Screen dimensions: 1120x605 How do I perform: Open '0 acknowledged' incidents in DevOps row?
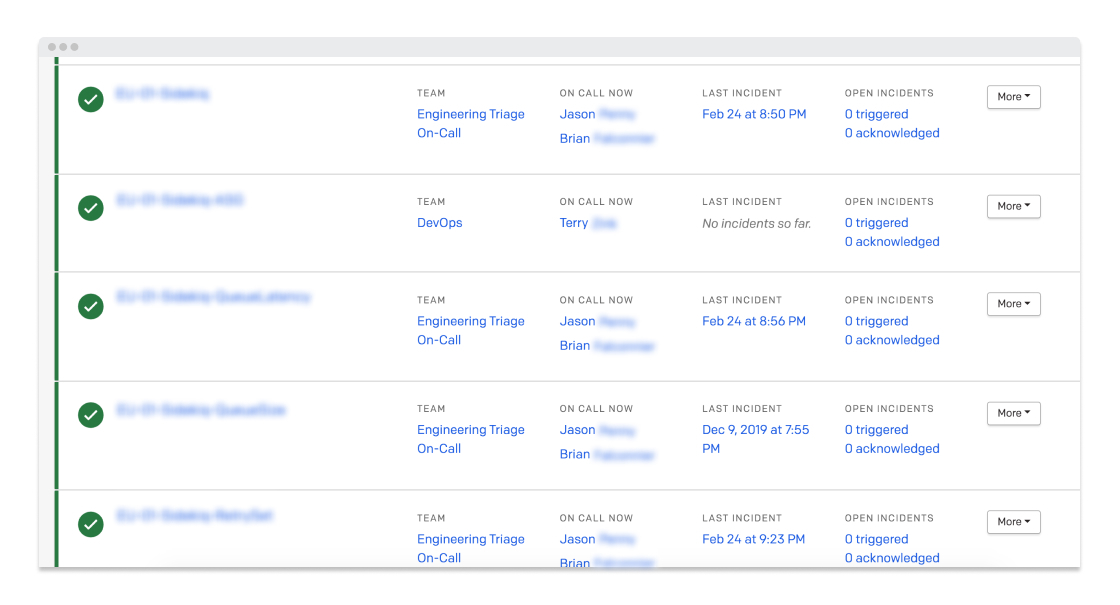pyautogui.click(x=892, y=241)
